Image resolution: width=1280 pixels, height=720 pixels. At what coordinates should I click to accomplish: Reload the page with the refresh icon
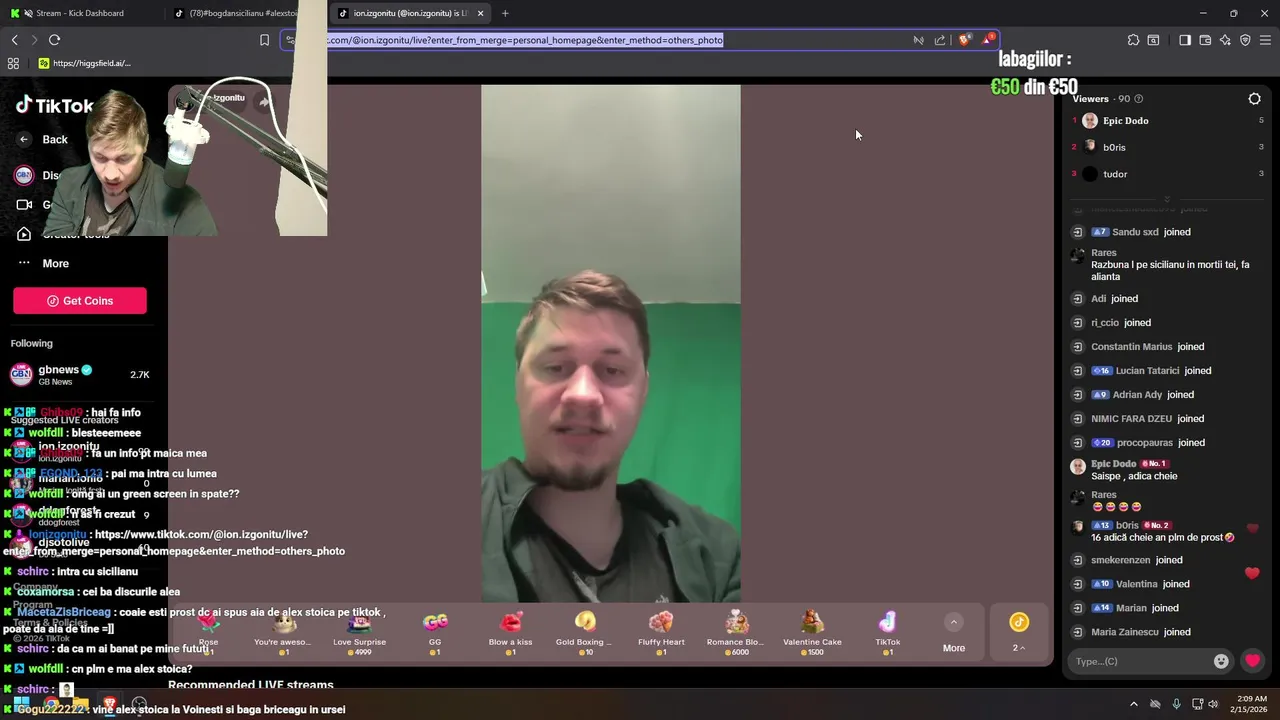click(x=54, y=40)
